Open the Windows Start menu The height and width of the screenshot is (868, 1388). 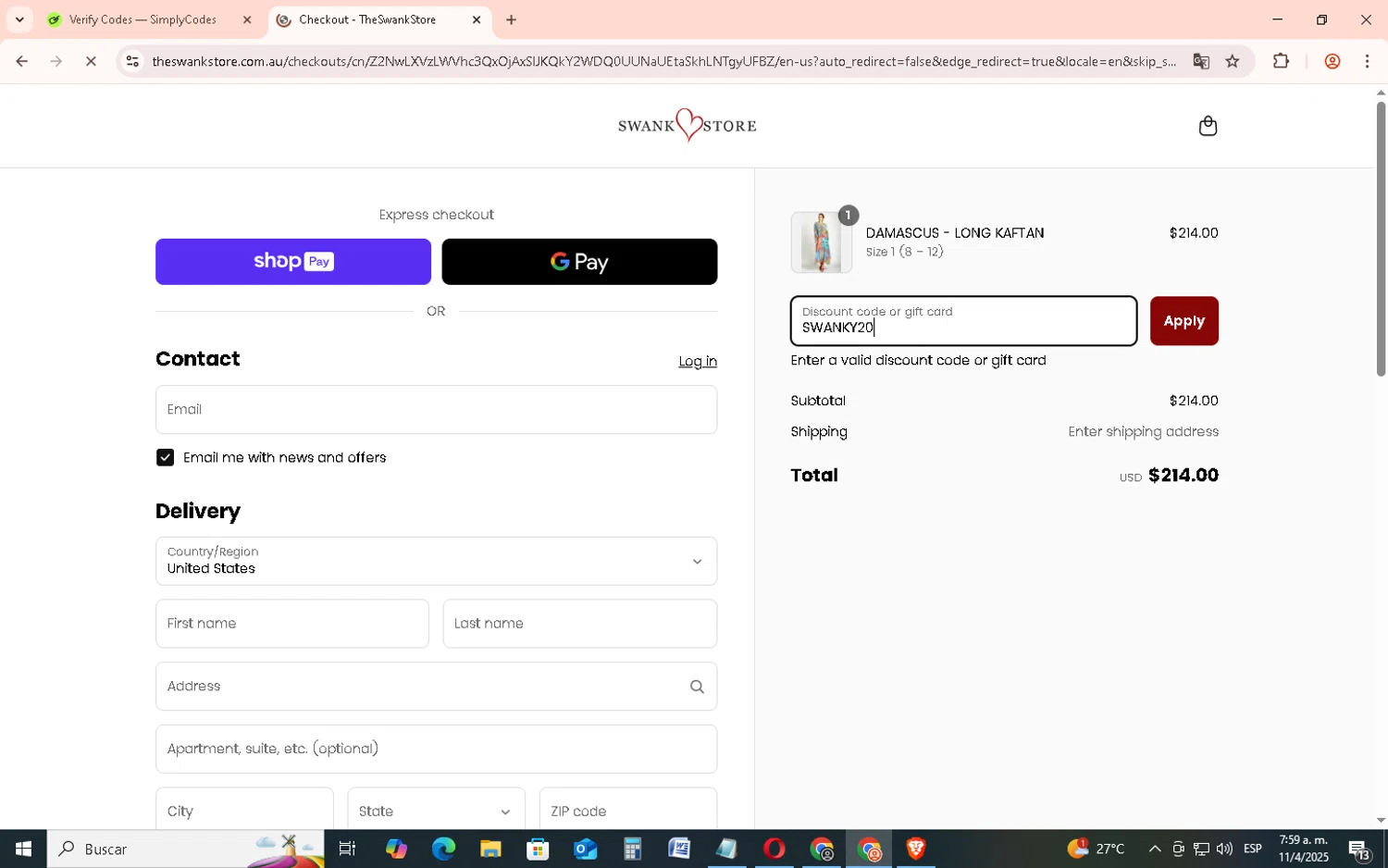[23, 849]
